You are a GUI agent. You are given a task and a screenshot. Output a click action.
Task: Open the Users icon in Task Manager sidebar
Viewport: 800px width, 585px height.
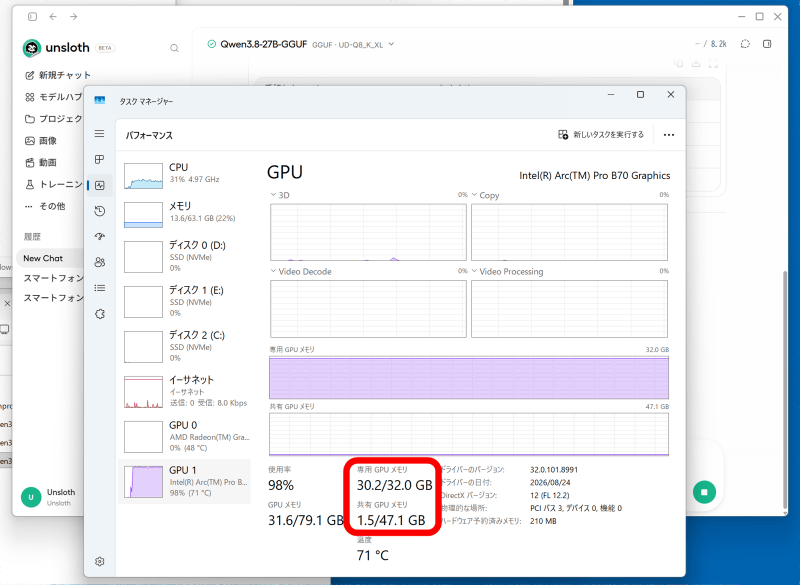point(99,262)
